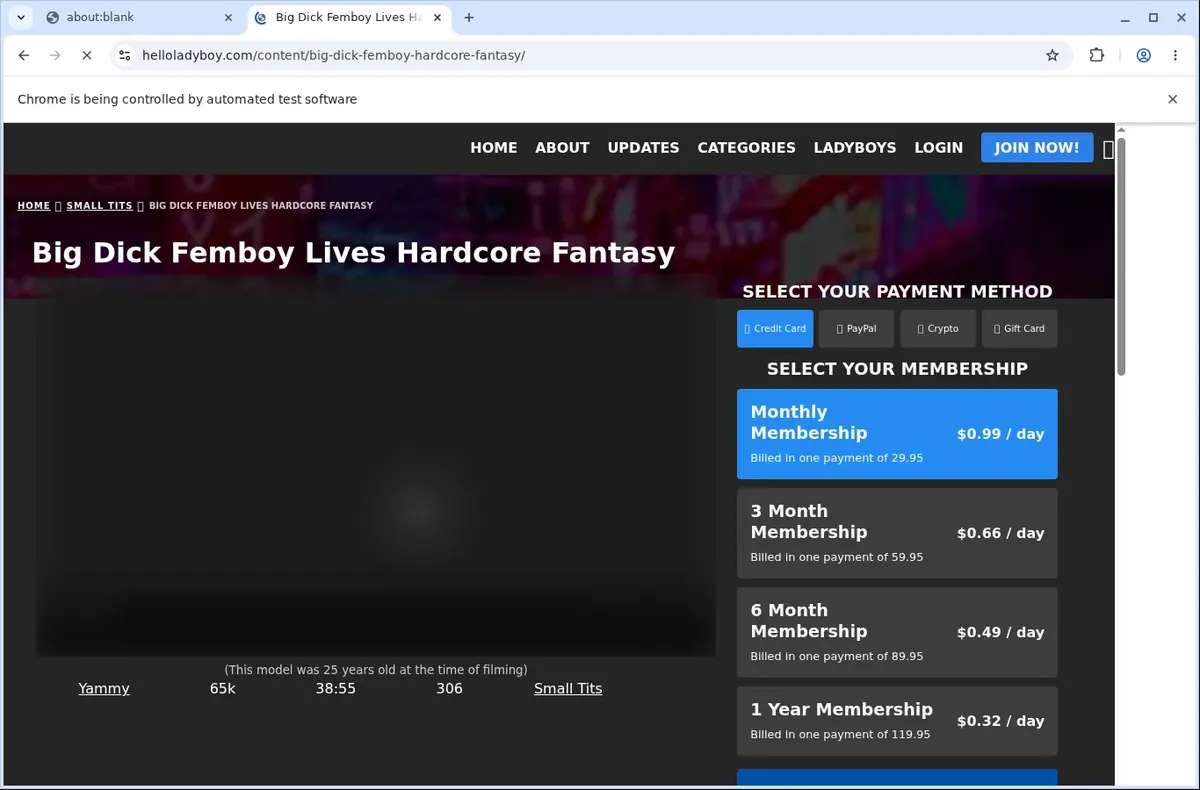Choose the 1 Year Membership plan
The image size is (1200, 790).
[897, 721]
